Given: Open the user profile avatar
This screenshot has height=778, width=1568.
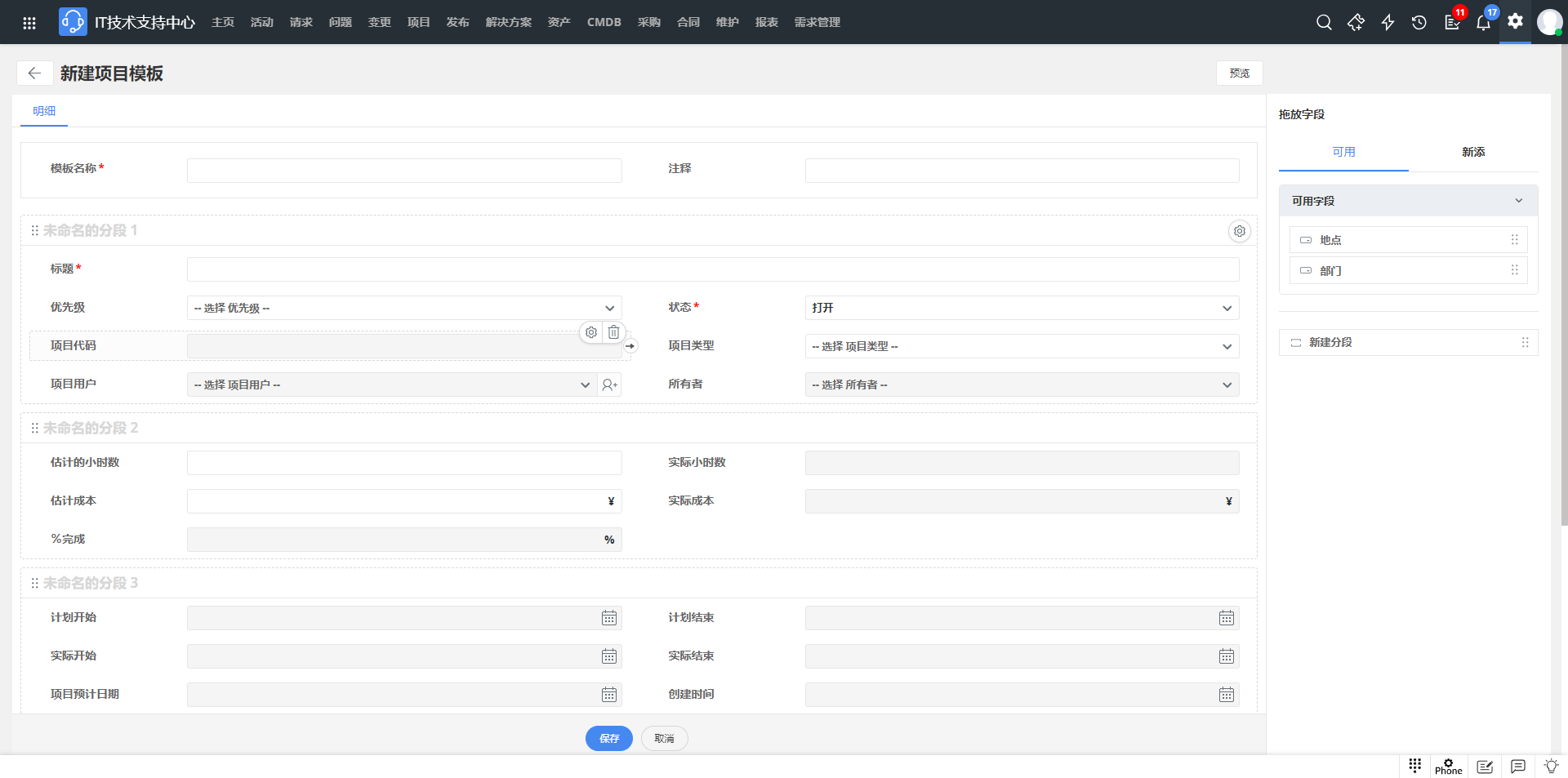Looking at the screenshot, I should pos(1549,22).
